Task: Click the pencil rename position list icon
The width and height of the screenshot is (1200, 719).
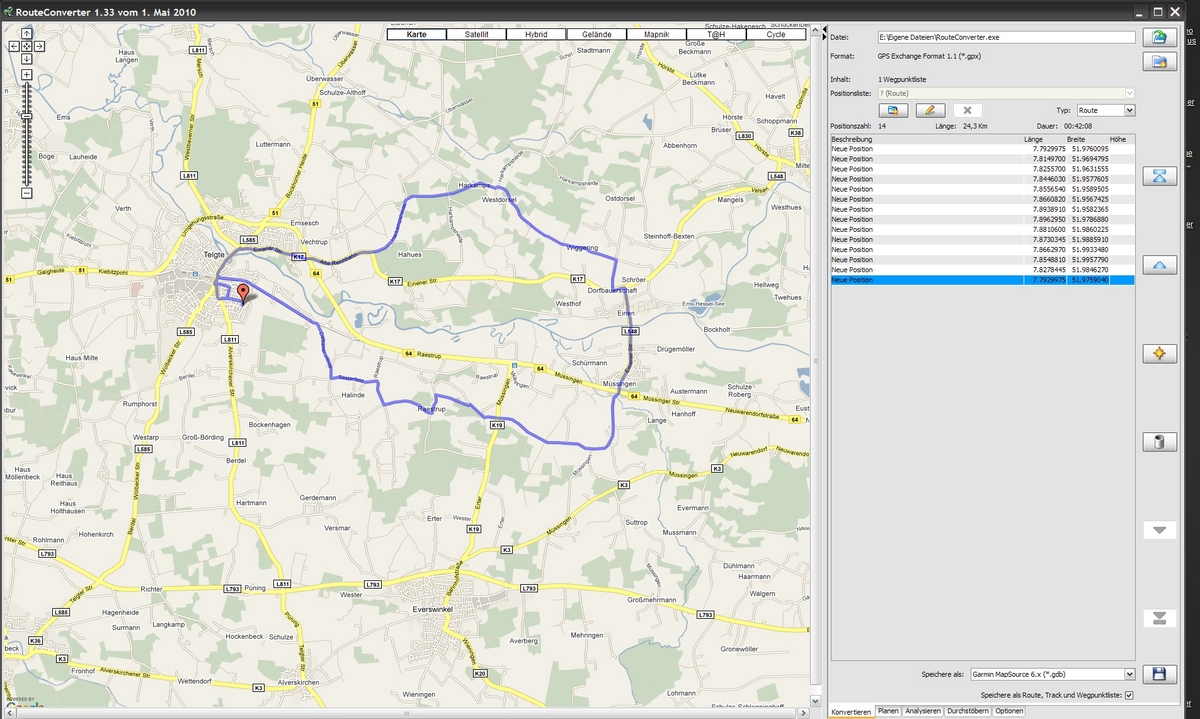Action: (929, 110)
